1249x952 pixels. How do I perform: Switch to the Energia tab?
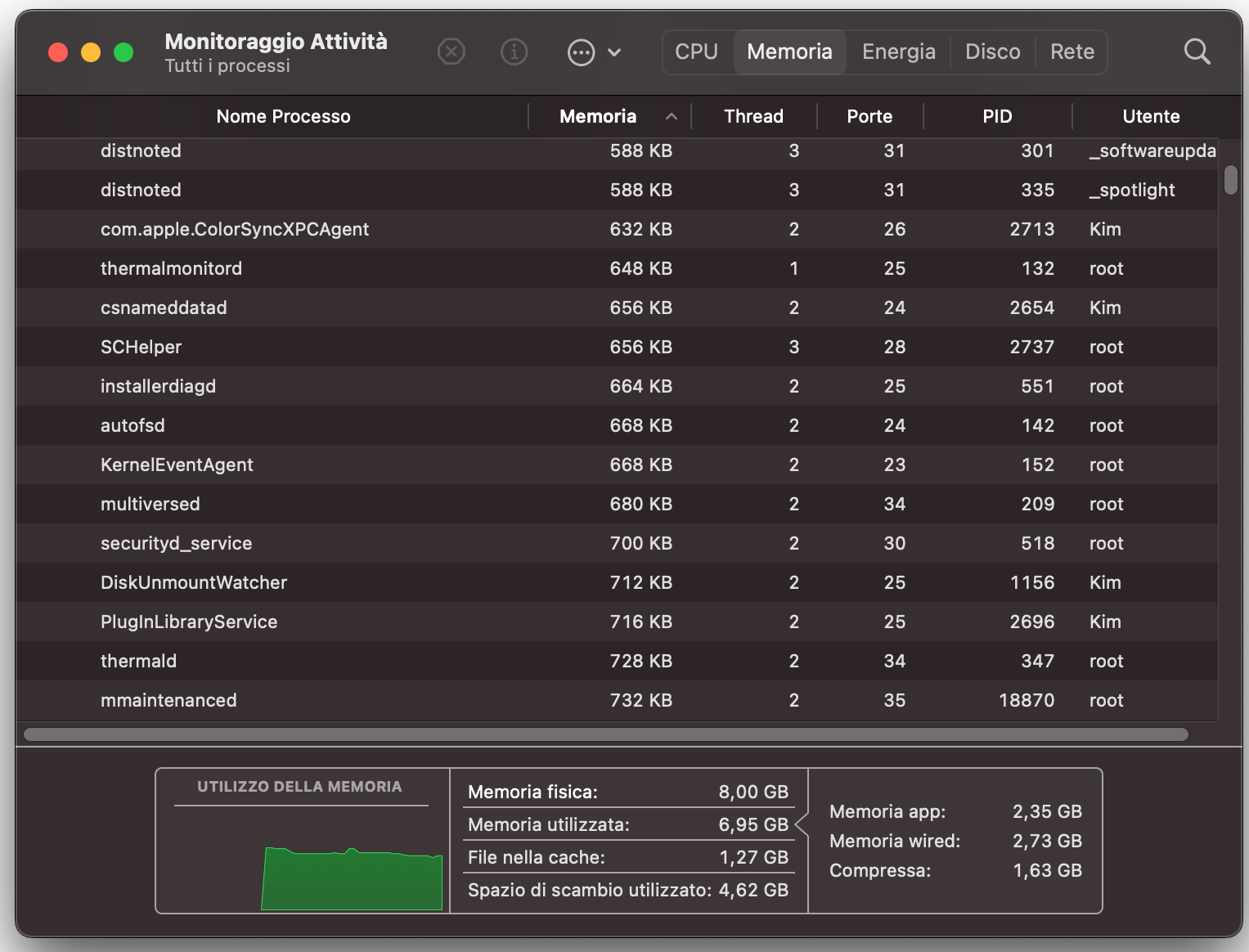point(898,52)
